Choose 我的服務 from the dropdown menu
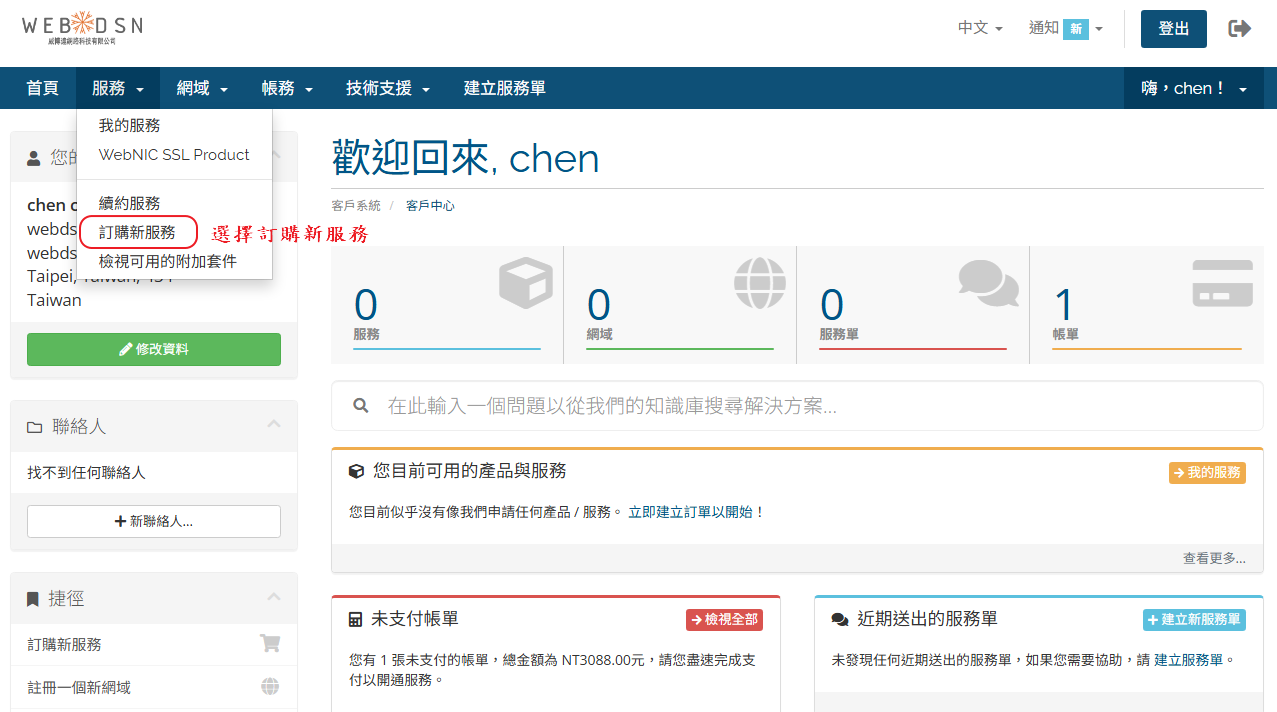1277x712 pixels. (129, 125)
